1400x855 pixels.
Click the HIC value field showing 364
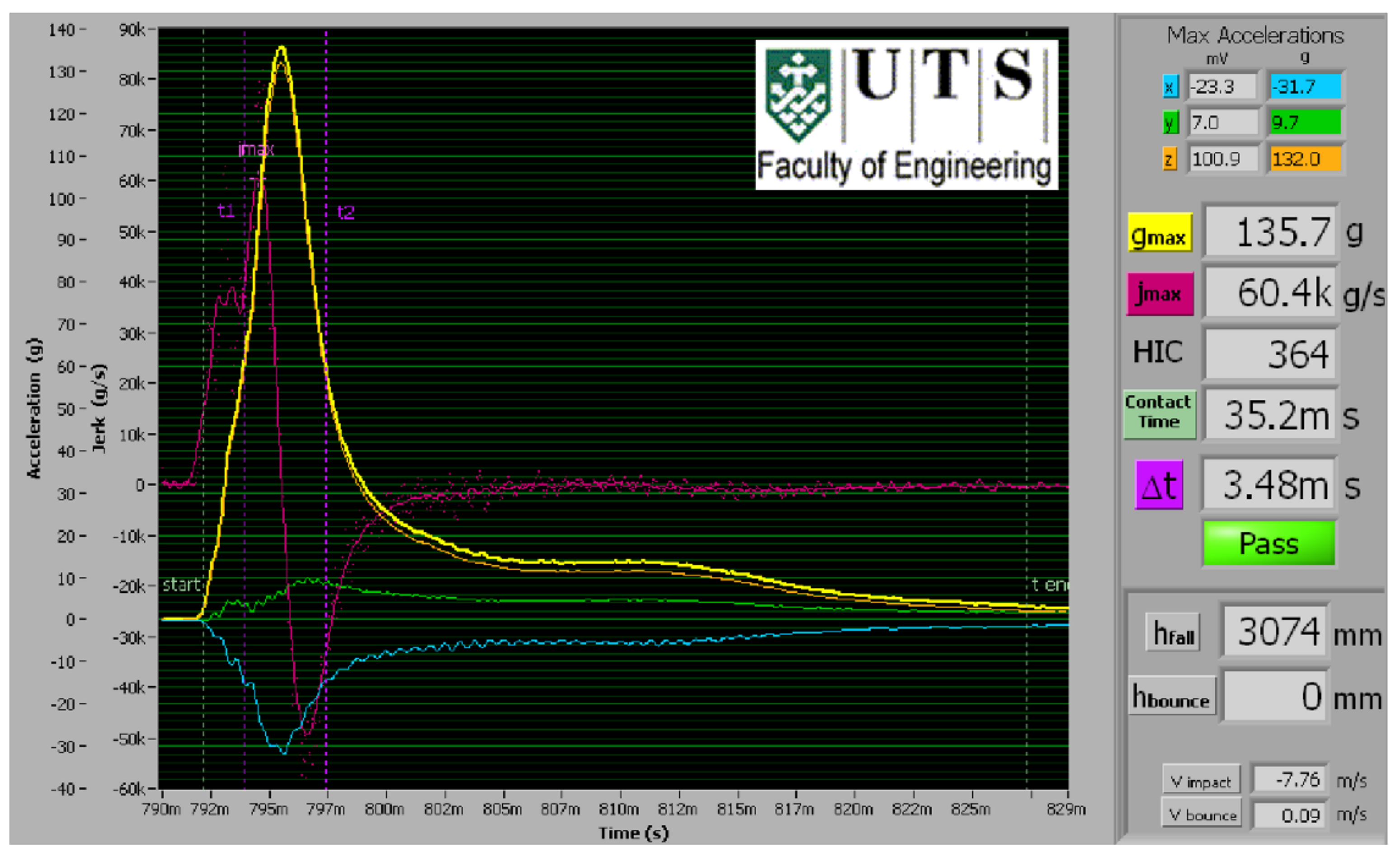tap(1270, 354)
